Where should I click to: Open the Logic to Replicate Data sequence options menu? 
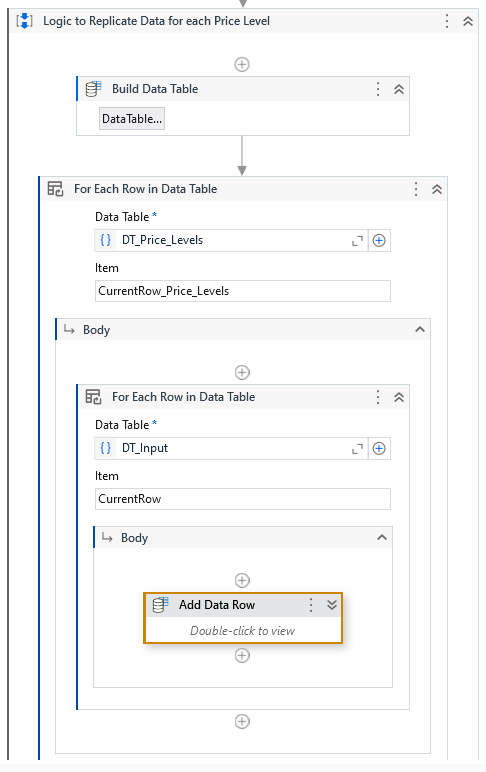tap(447, 21)
